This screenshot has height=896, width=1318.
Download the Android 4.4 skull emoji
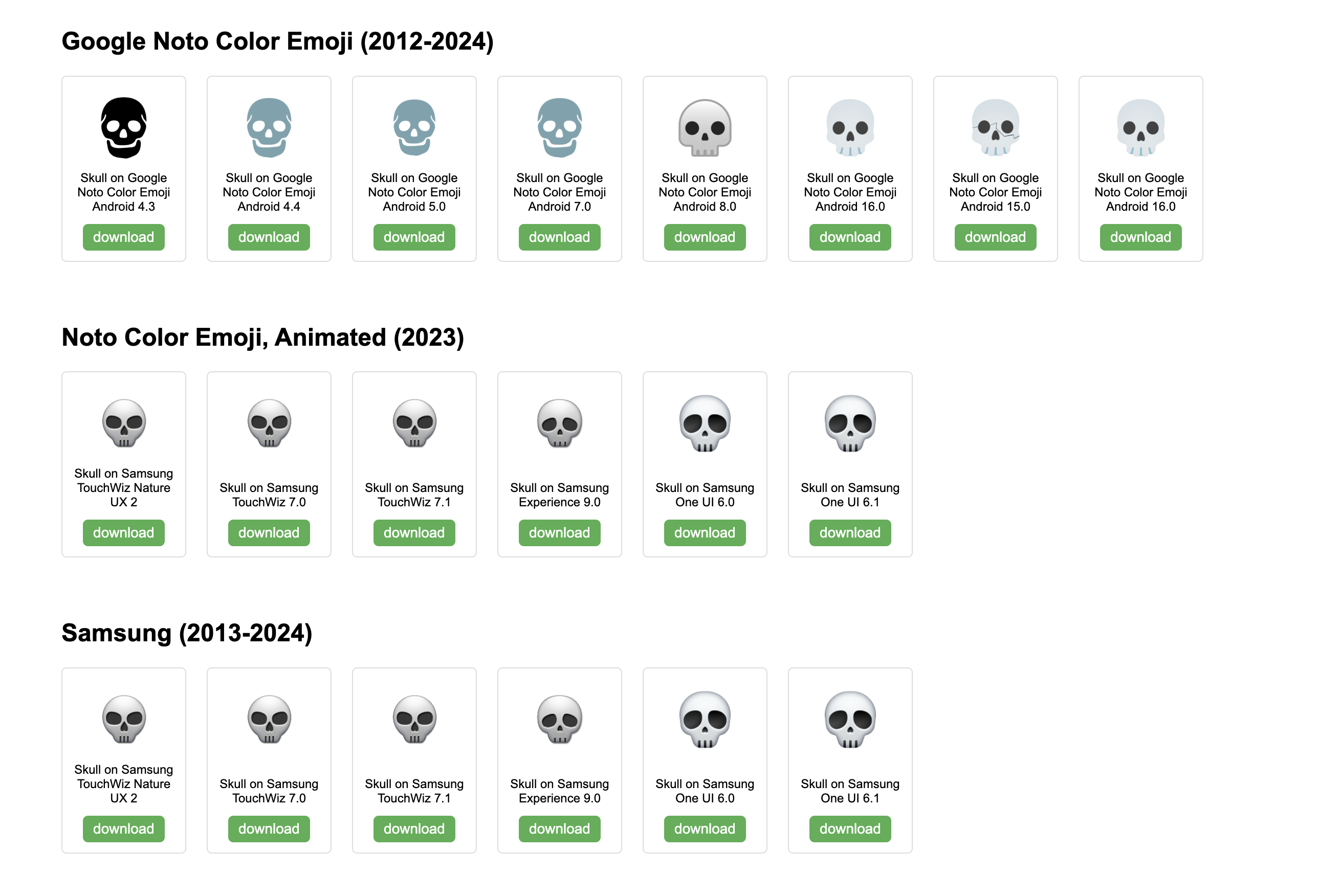(x=269, y=237)
